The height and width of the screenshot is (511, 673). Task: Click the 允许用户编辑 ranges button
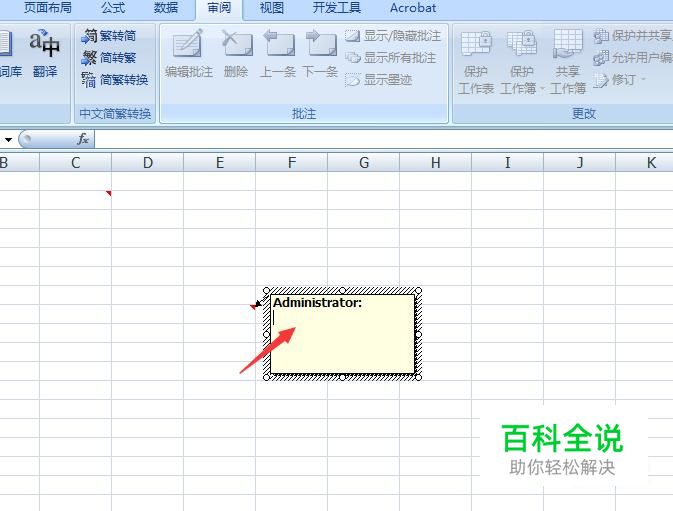point(633,57)
